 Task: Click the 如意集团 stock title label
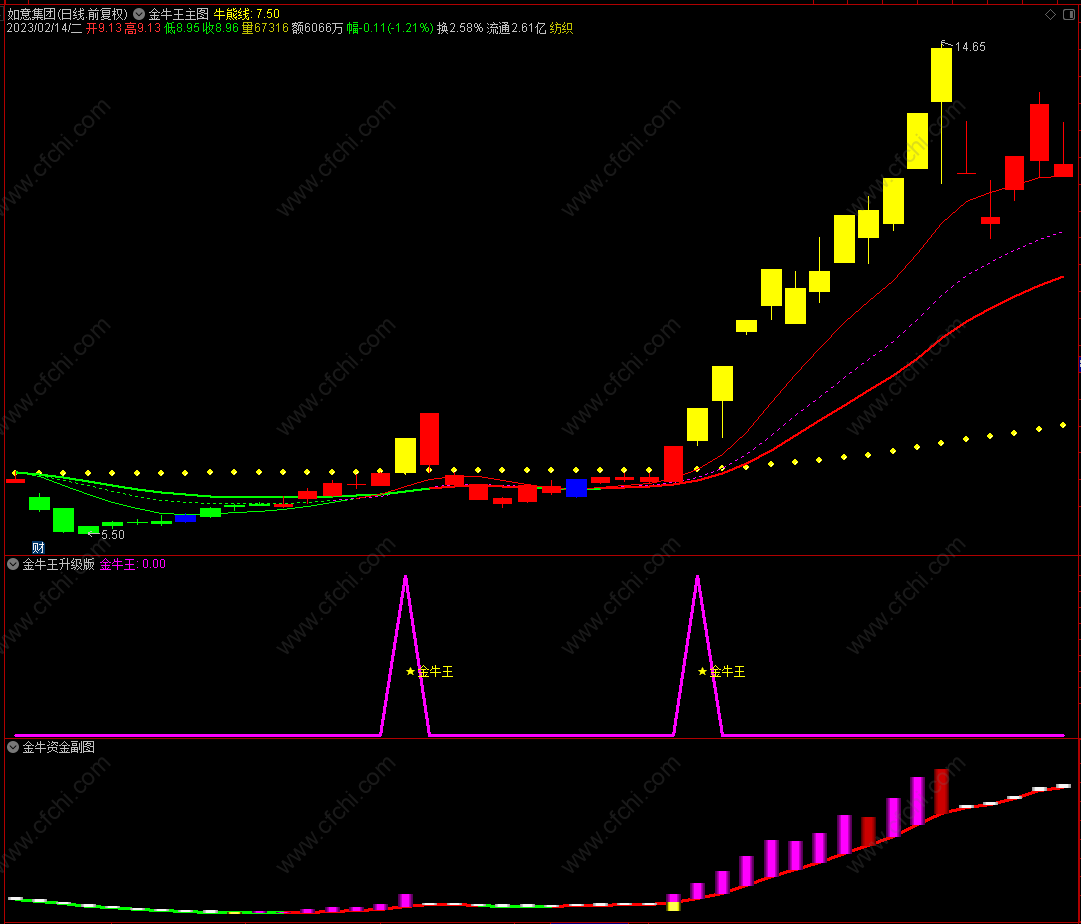point(30,14)
